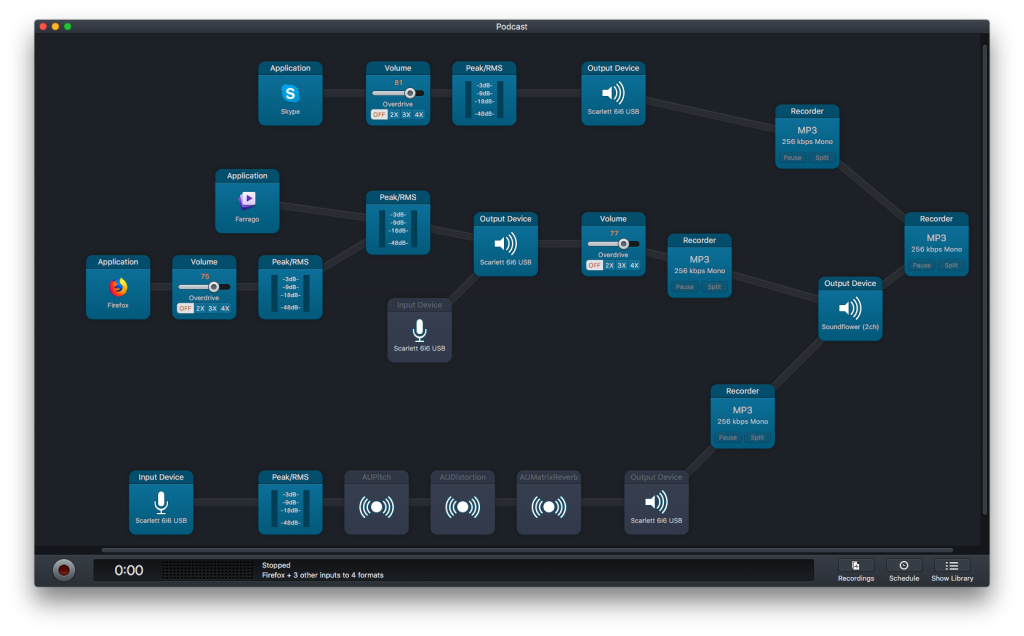The height and width of the screenshot is (636, 1024).
Task: Click the volume slider knob set to 81
Action: [410, 93]
